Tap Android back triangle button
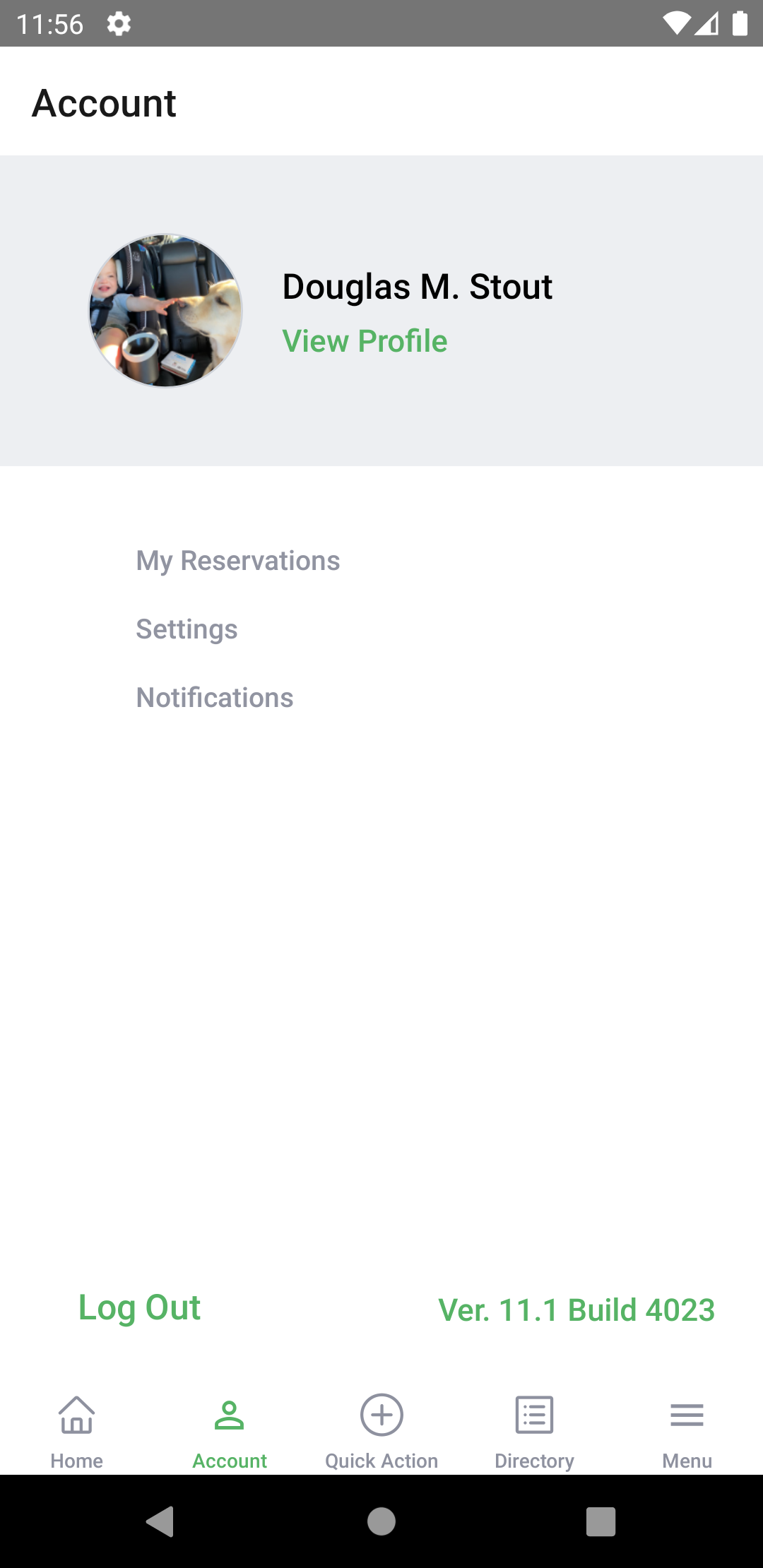 coord(160,1521)
